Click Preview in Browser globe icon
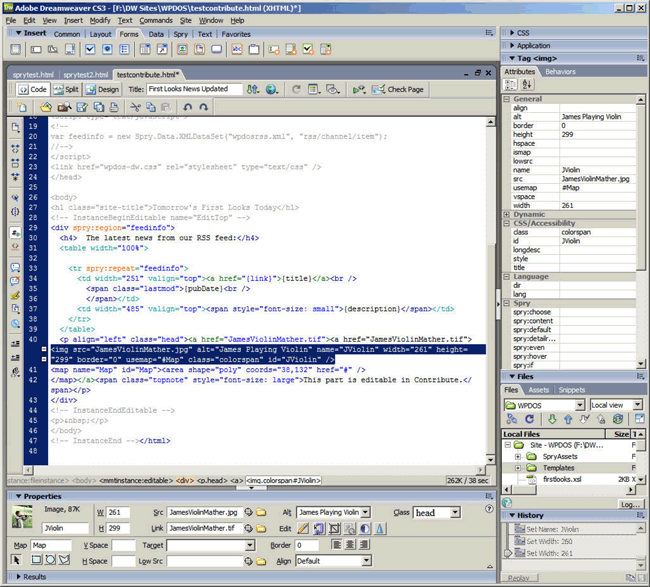The image size is (650, 587). [272, 89]
